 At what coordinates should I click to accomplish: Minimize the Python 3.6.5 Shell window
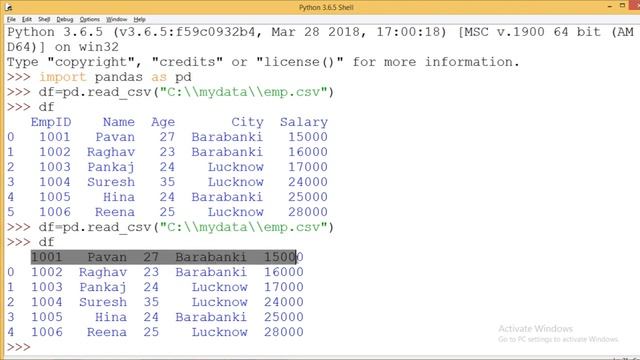609,6
